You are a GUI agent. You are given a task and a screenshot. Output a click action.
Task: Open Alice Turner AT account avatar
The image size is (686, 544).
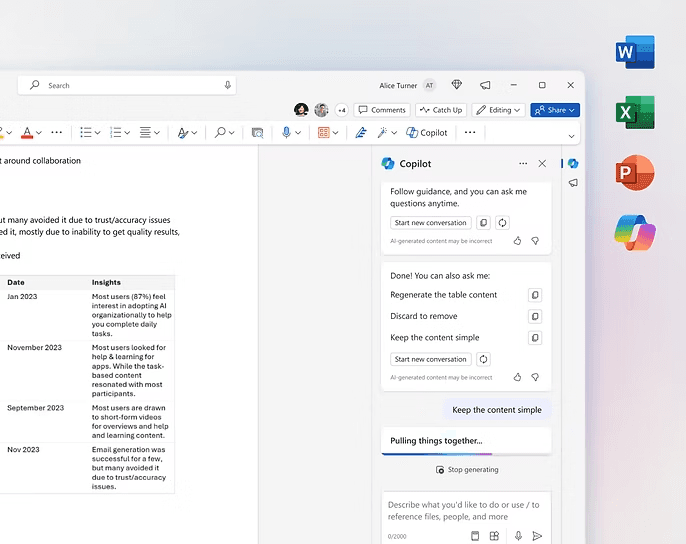pyautogui.click(x=430, y=85)
